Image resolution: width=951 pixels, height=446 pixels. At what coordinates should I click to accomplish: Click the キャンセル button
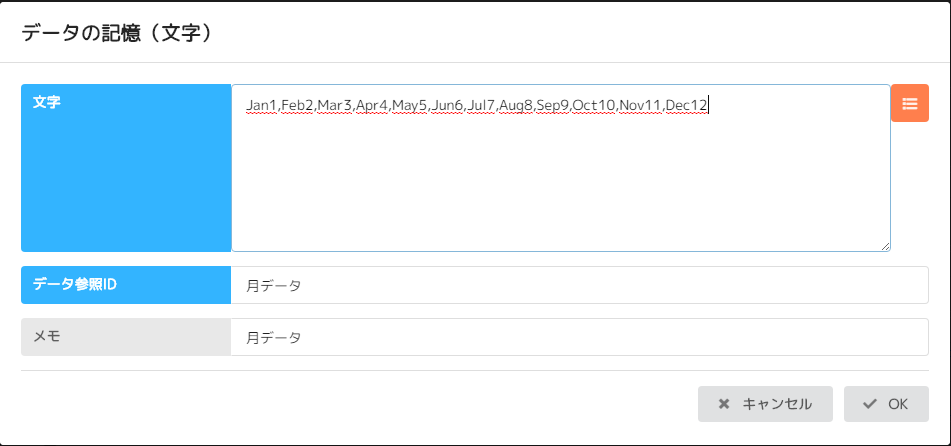765,404
